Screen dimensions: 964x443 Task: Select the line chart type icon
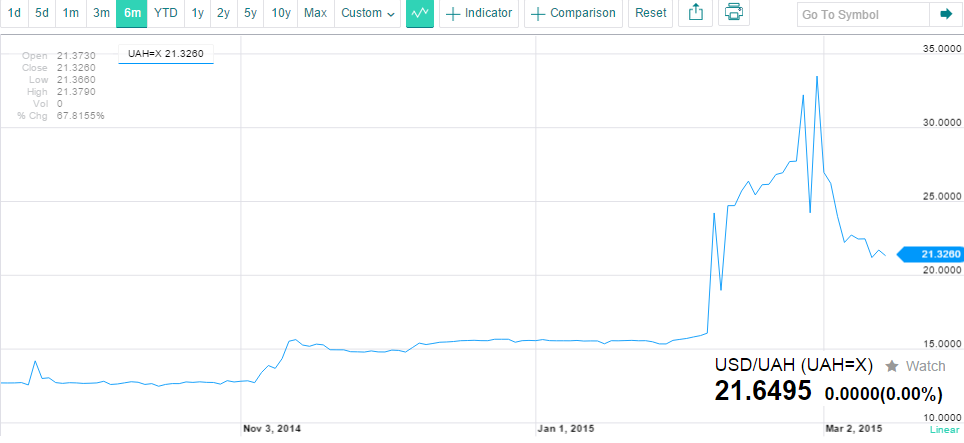tap(420, 14)
